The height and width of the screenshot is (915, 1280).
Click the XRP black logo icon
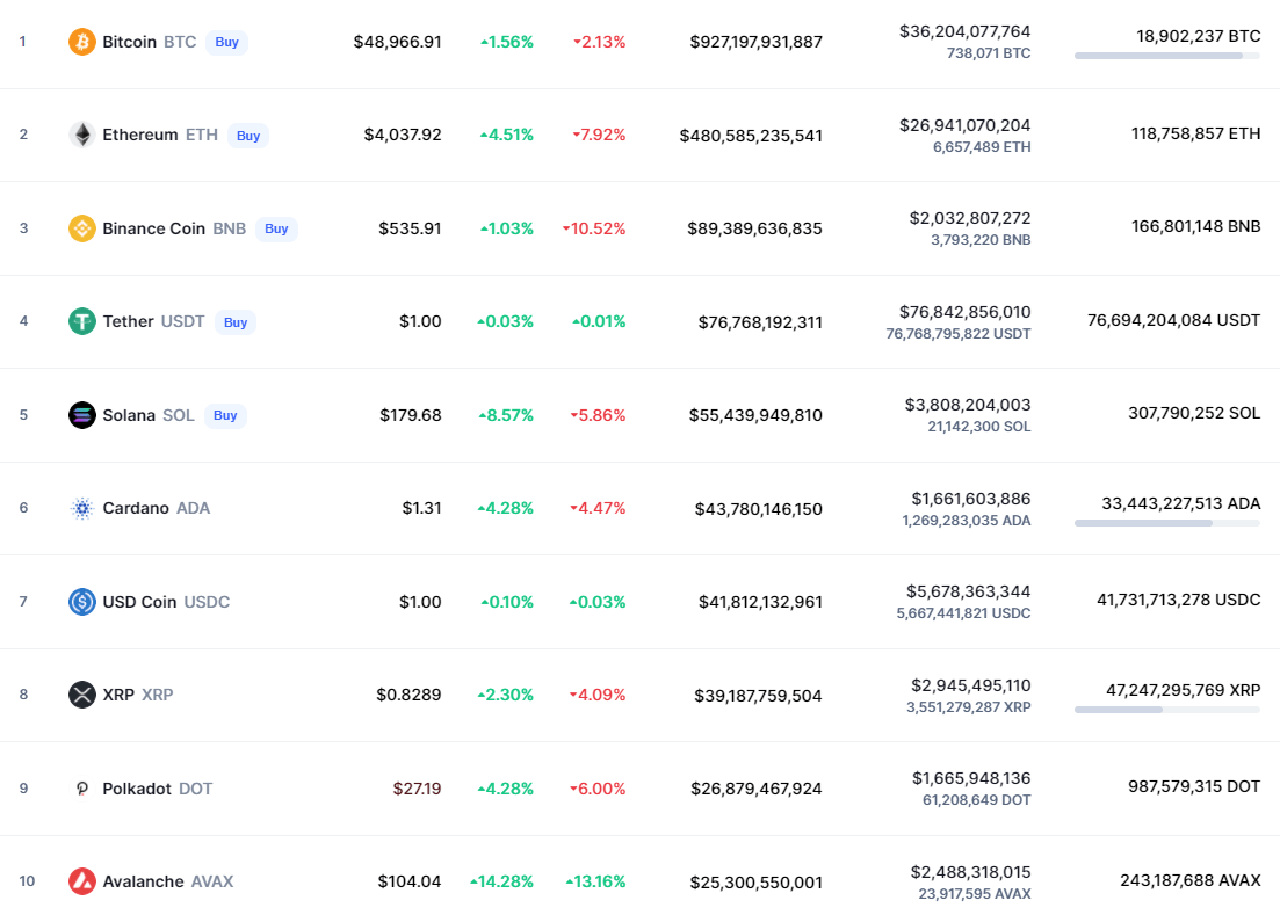(82, 694)
